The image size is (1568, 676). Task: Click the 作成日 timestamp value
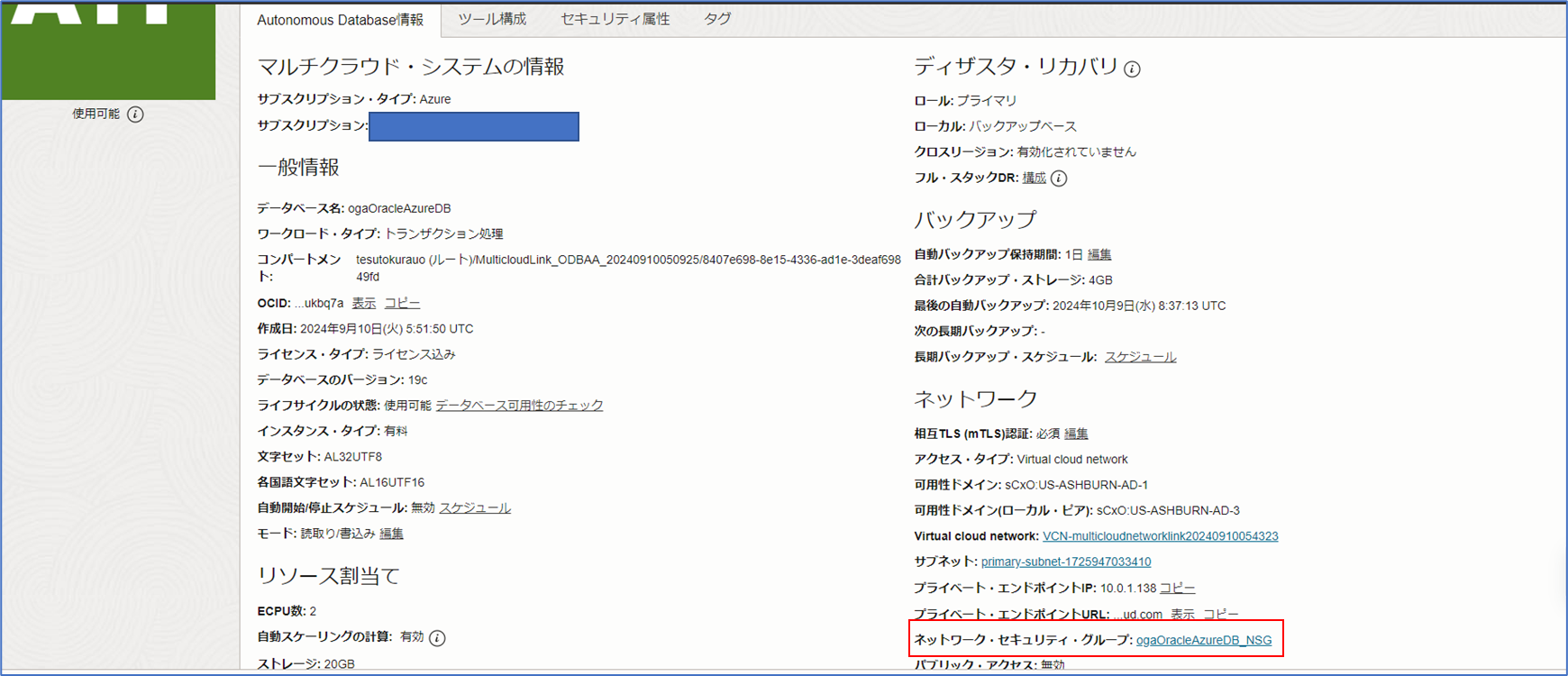pos(387,329)
